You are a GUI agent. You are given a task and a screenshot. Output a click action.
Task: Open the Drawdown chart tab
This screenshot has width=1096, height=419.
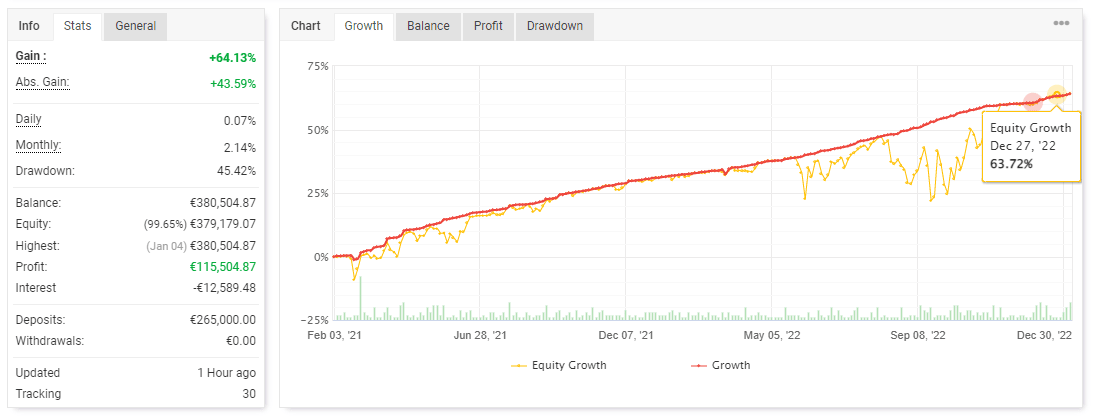coord(555,26)
